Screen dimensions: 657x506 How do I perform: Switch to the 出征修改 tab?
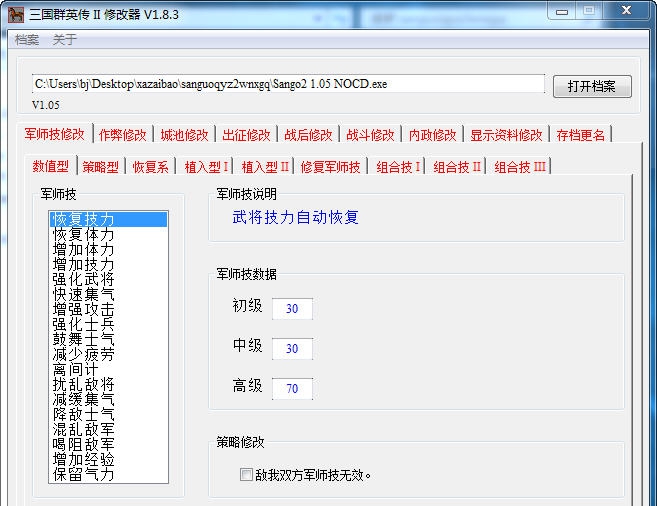246,135
